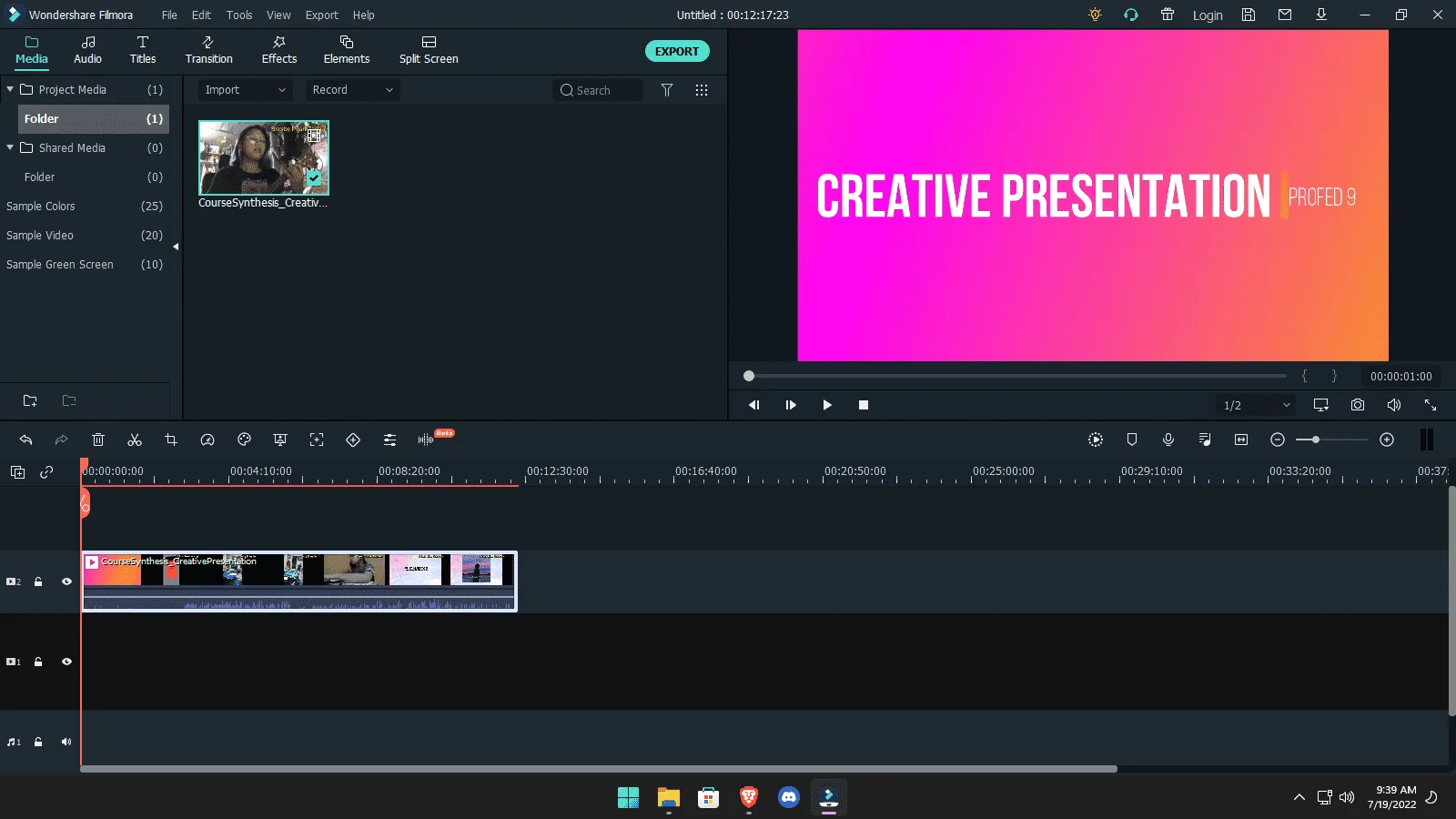Open the Import dropdown

(x=245, y=90)
